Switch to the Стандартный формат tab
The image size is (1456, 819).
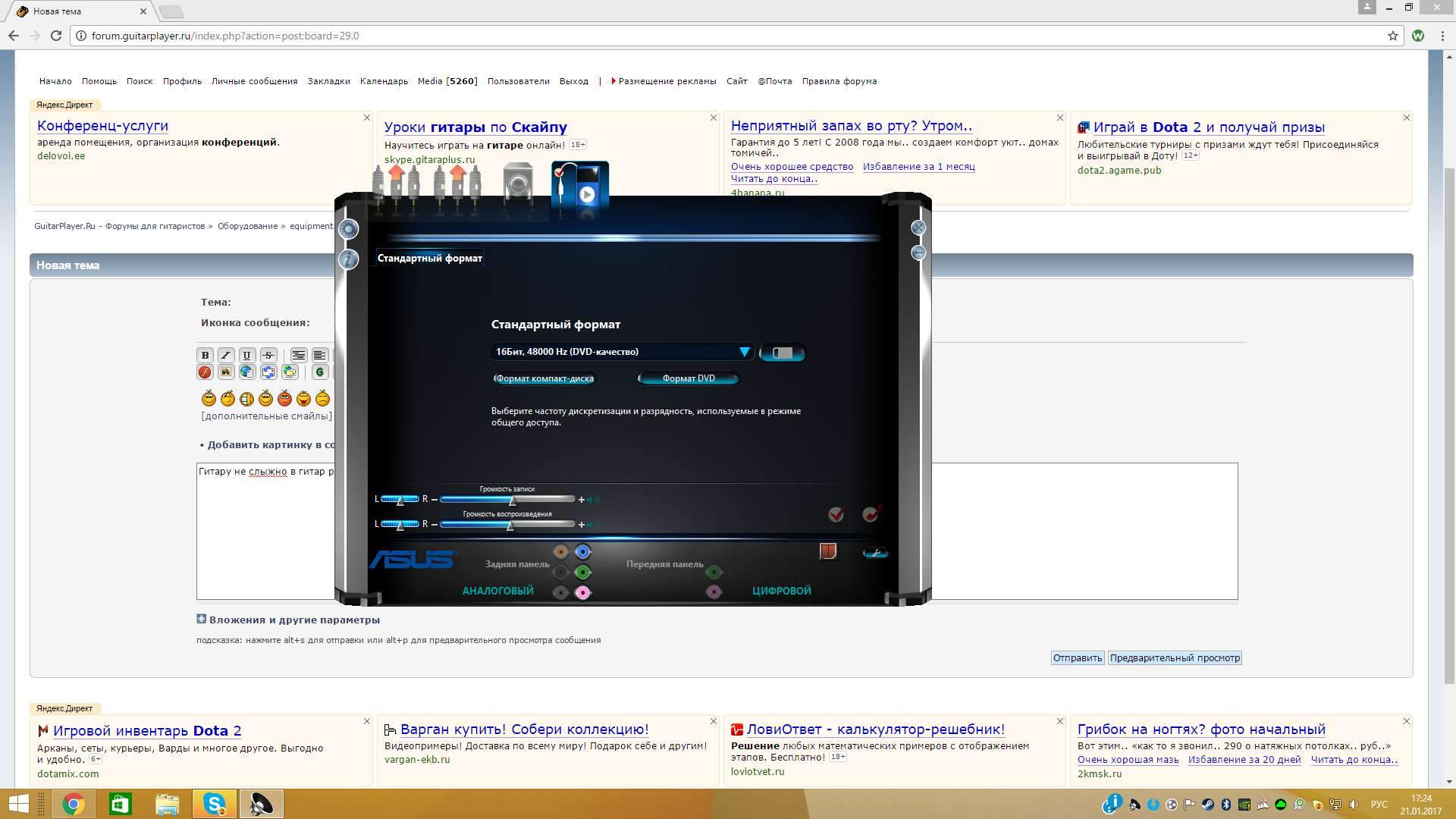click(x=429, y=259)
